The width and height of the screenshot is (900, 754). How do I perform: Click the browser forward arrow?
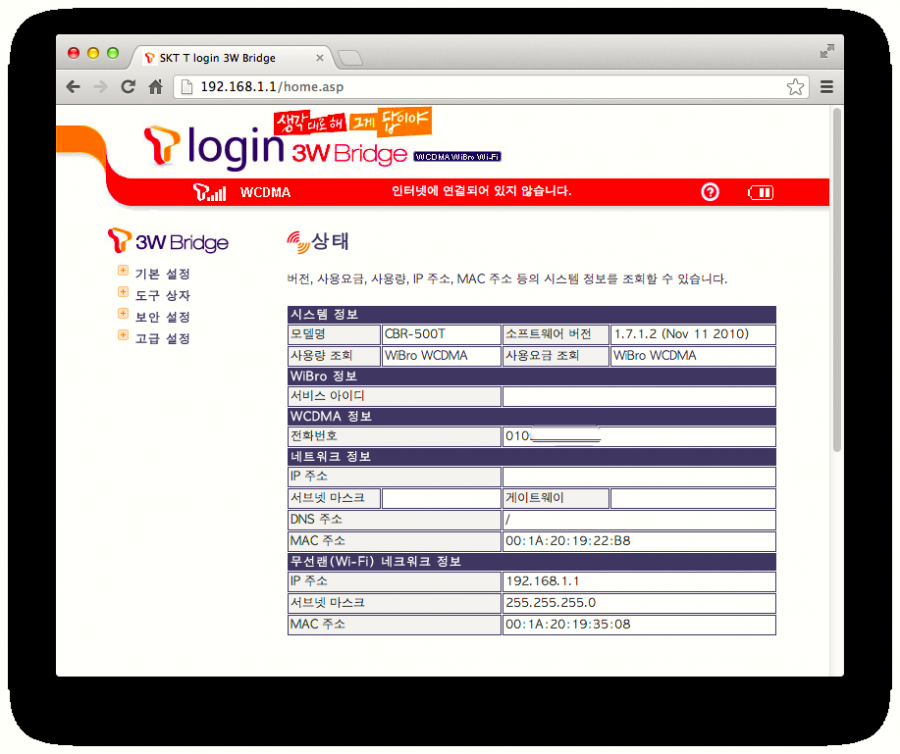(x=100, y=87)
